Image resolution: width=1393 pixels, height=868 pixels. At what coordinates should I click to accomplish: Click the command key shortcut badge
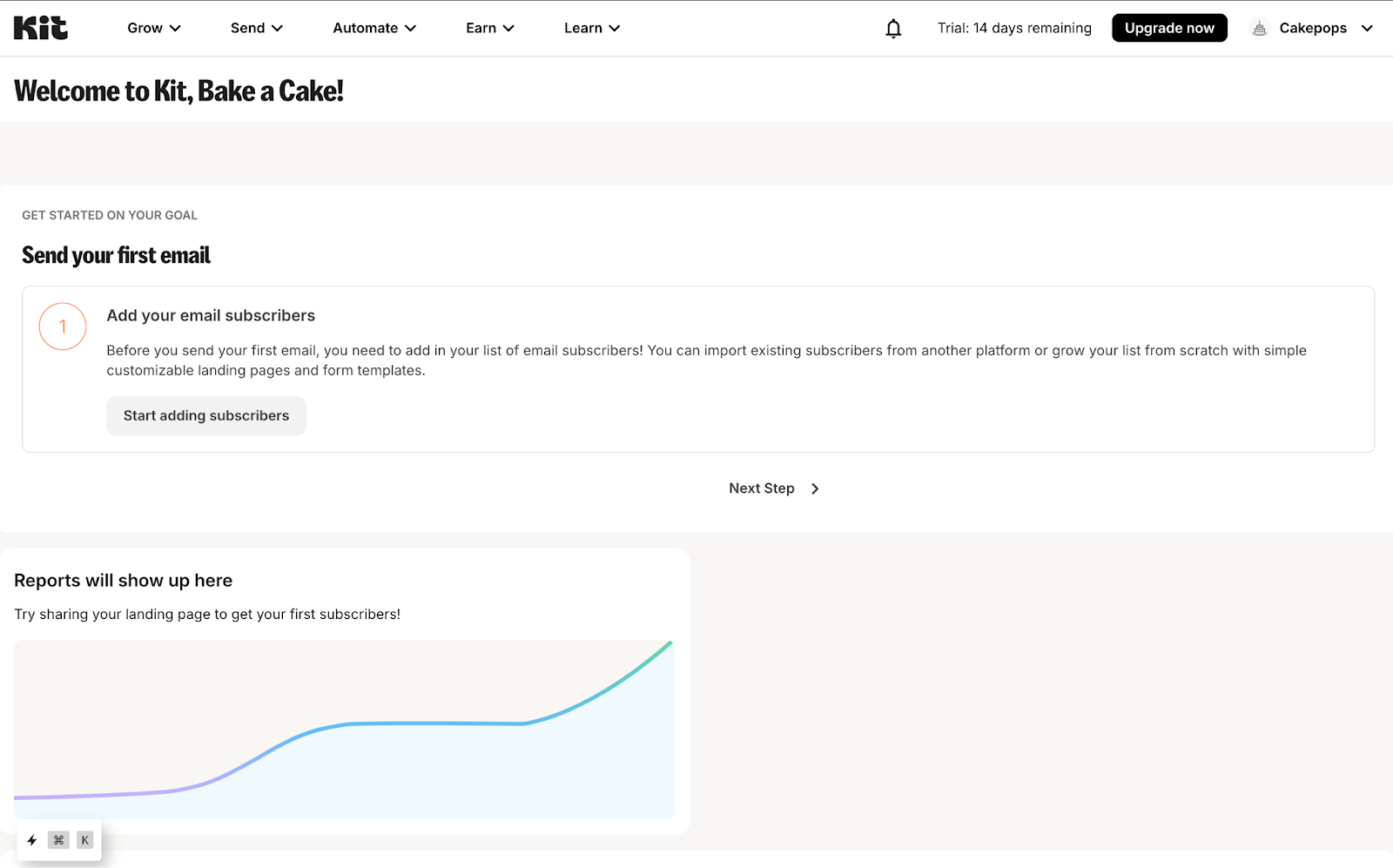[59, 840]
